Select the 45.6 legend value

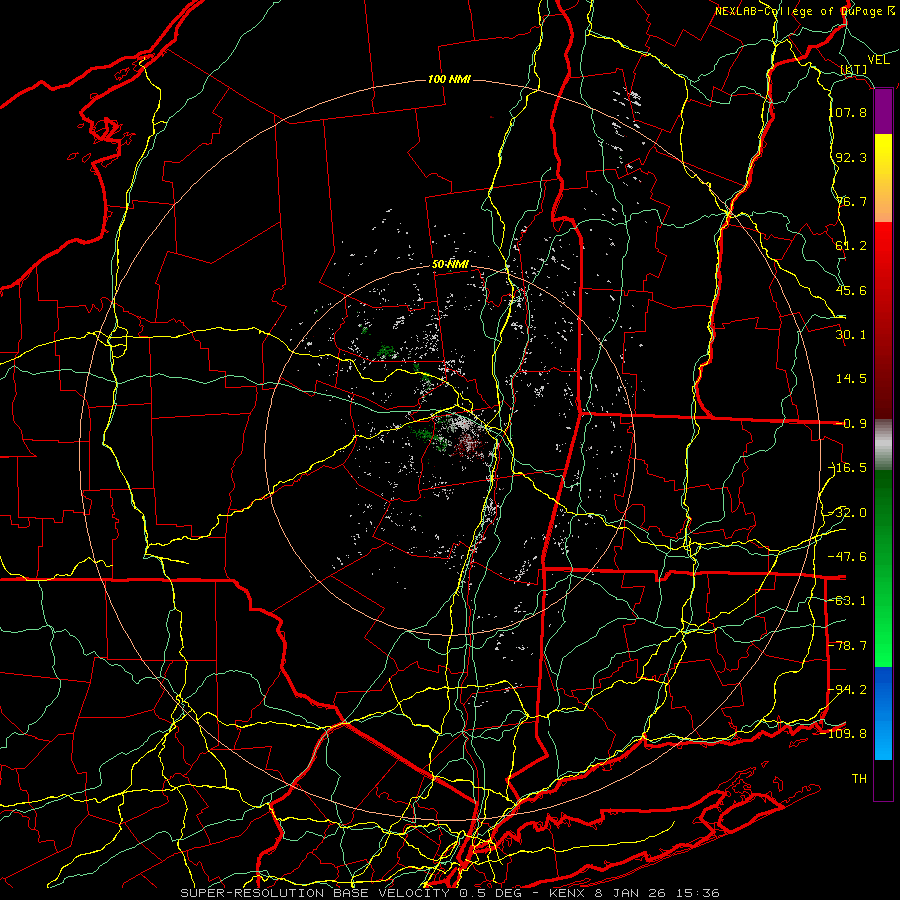[x=851, y=290]
